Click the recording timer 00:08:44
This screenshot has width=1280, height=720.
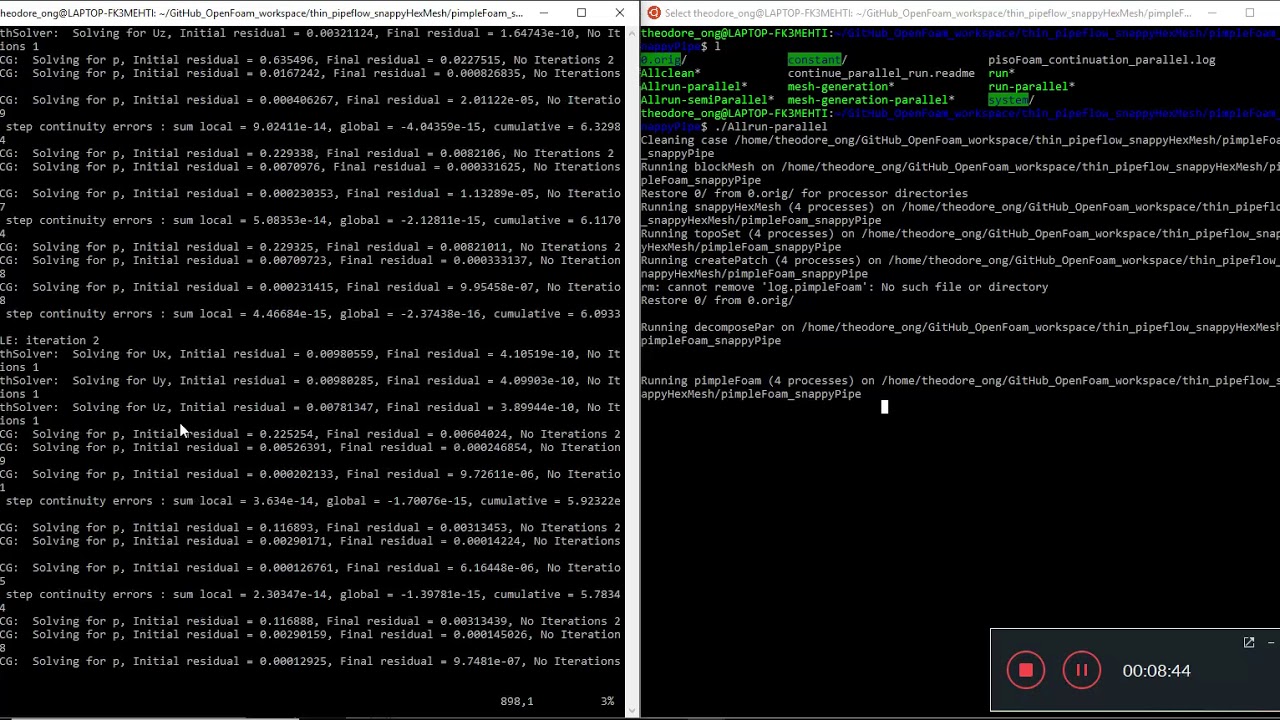point(1156,671)
